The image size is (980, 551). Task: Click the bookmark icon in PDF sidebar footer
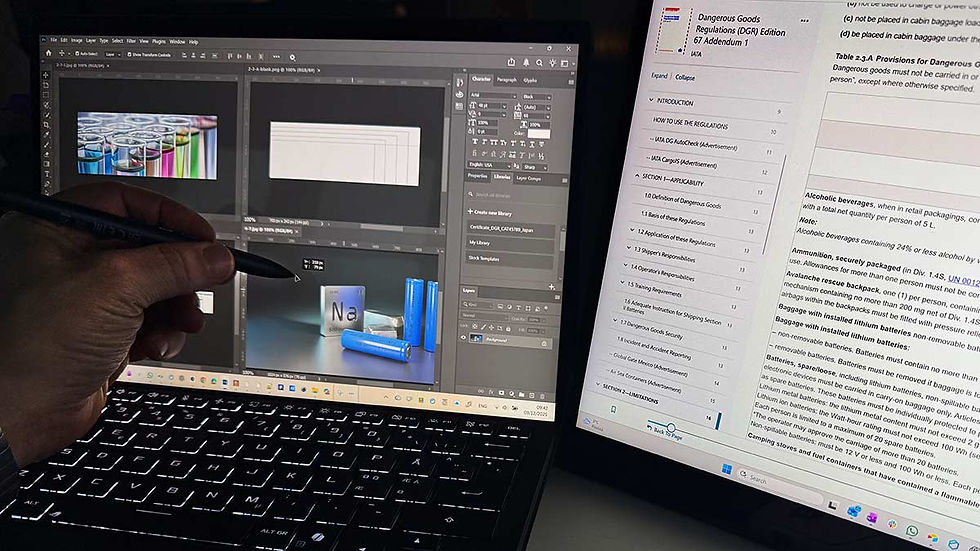click(614, 409)
